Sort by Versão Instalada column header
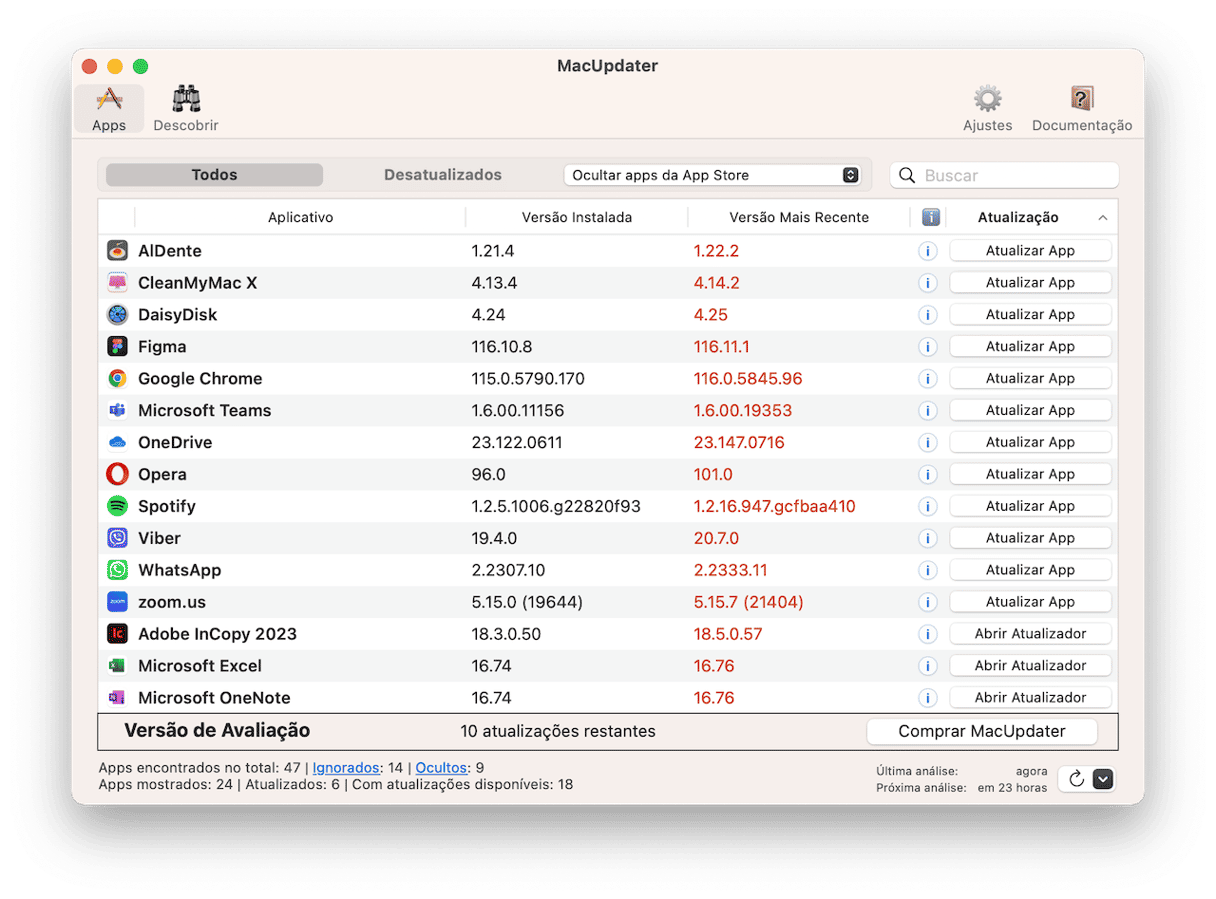 [x=577, y=217]
